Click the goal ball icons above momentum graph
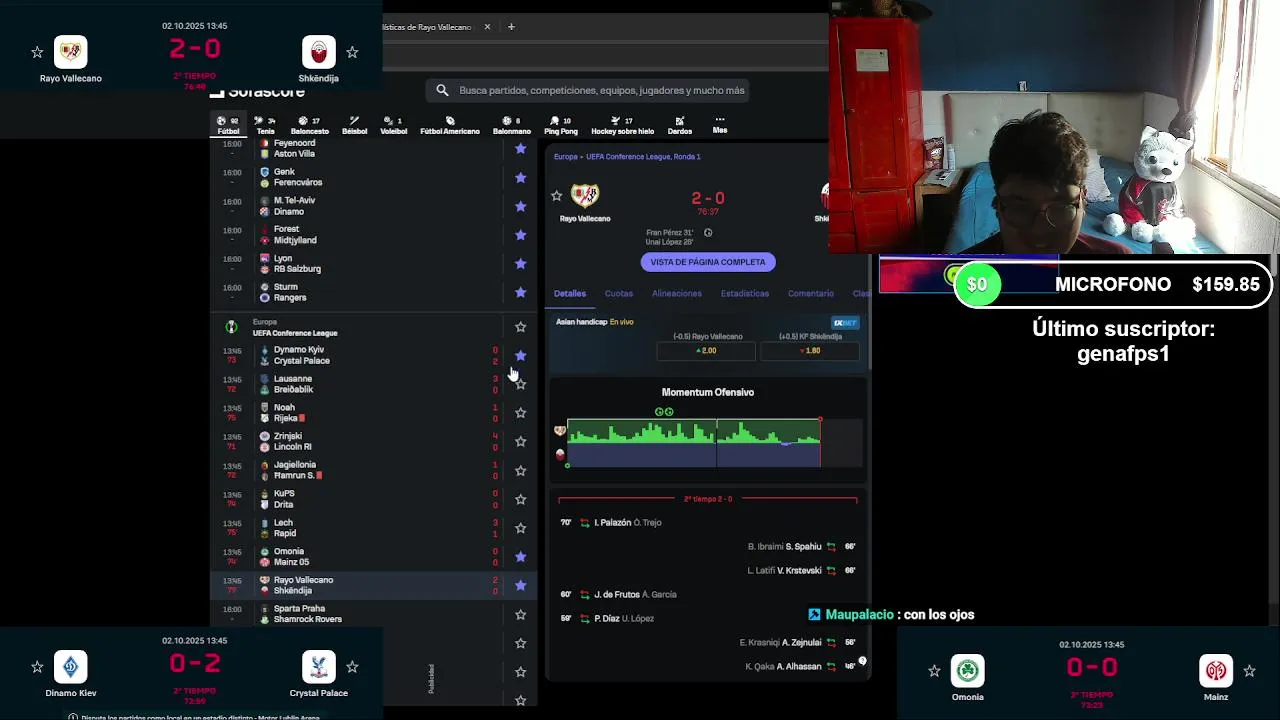 (x=664, y=412)
